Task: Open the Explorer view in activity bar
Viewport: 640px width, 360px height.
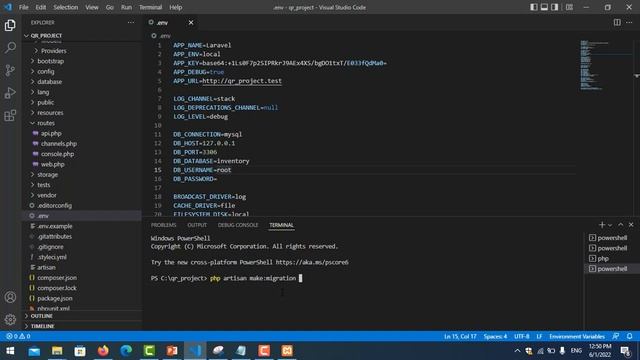Action: (x=10, y=25)
